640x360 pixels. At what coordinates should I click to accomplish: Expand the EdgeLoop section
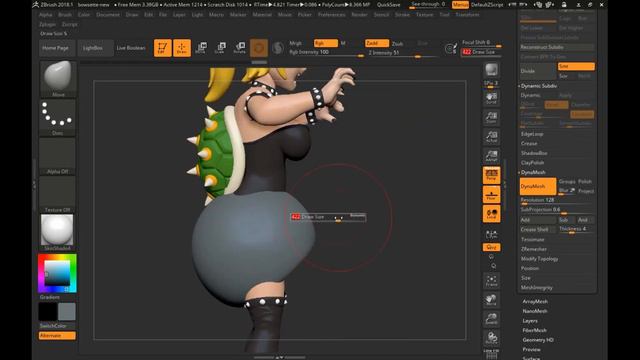(532, 134)
